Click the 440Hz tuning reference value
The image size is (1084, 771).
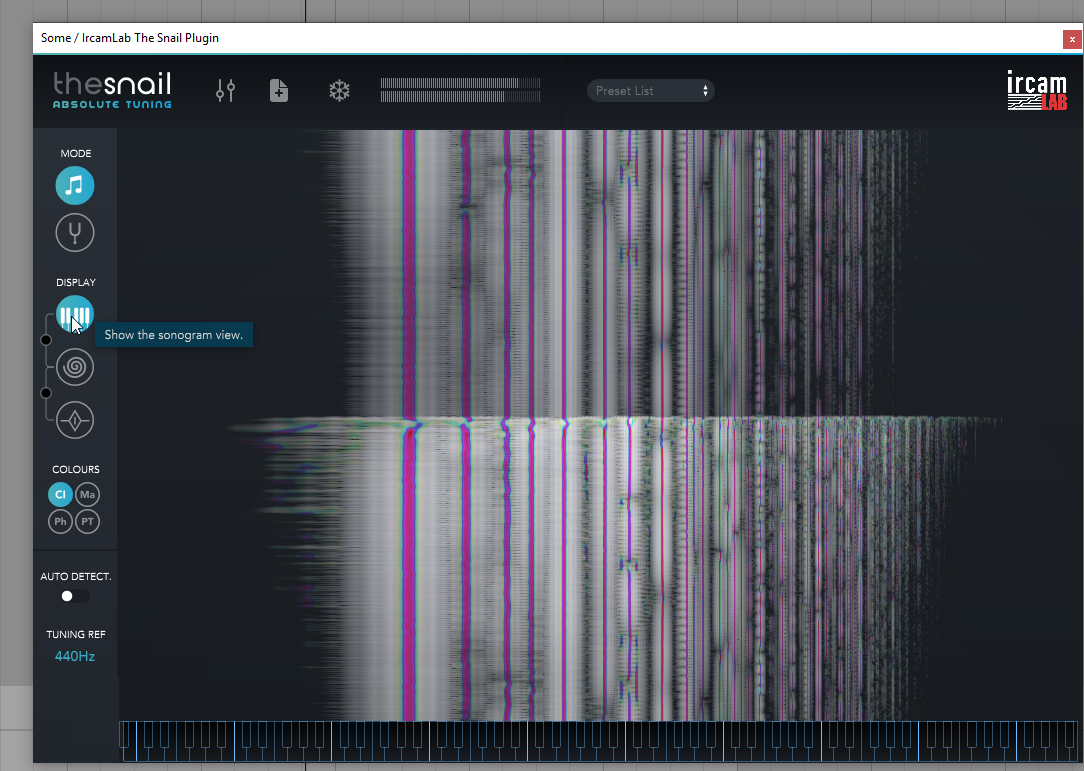[x=74, y=657]
